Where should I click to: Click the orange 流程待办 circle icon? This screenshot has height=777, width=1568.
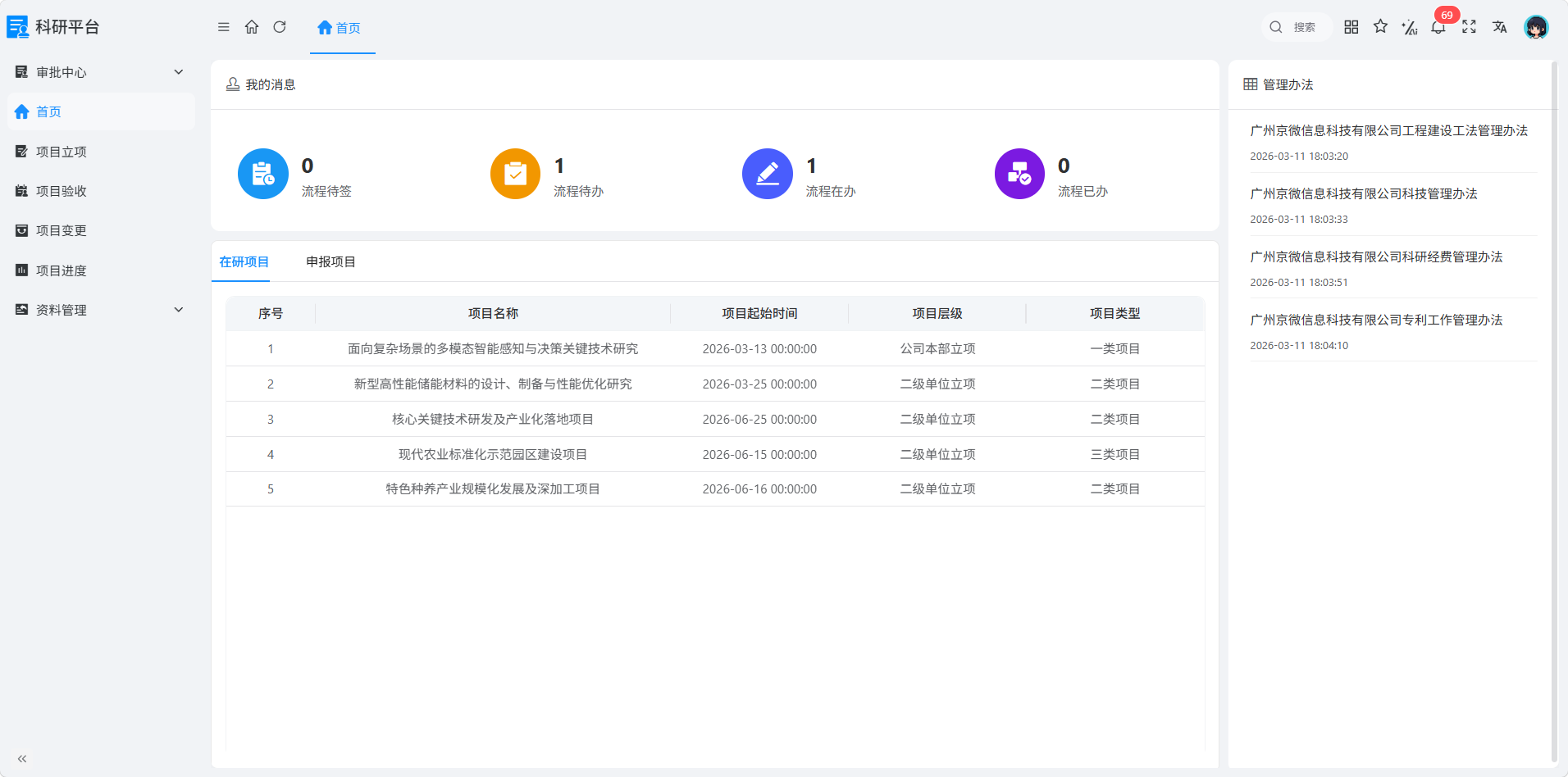pyautogui.click(x=516, y=174)
